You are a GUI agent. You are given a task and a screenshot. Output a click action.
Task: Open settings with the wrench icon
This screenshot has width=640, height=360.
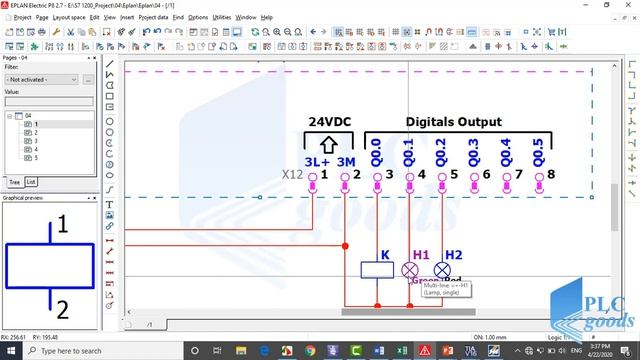[56, 32]
